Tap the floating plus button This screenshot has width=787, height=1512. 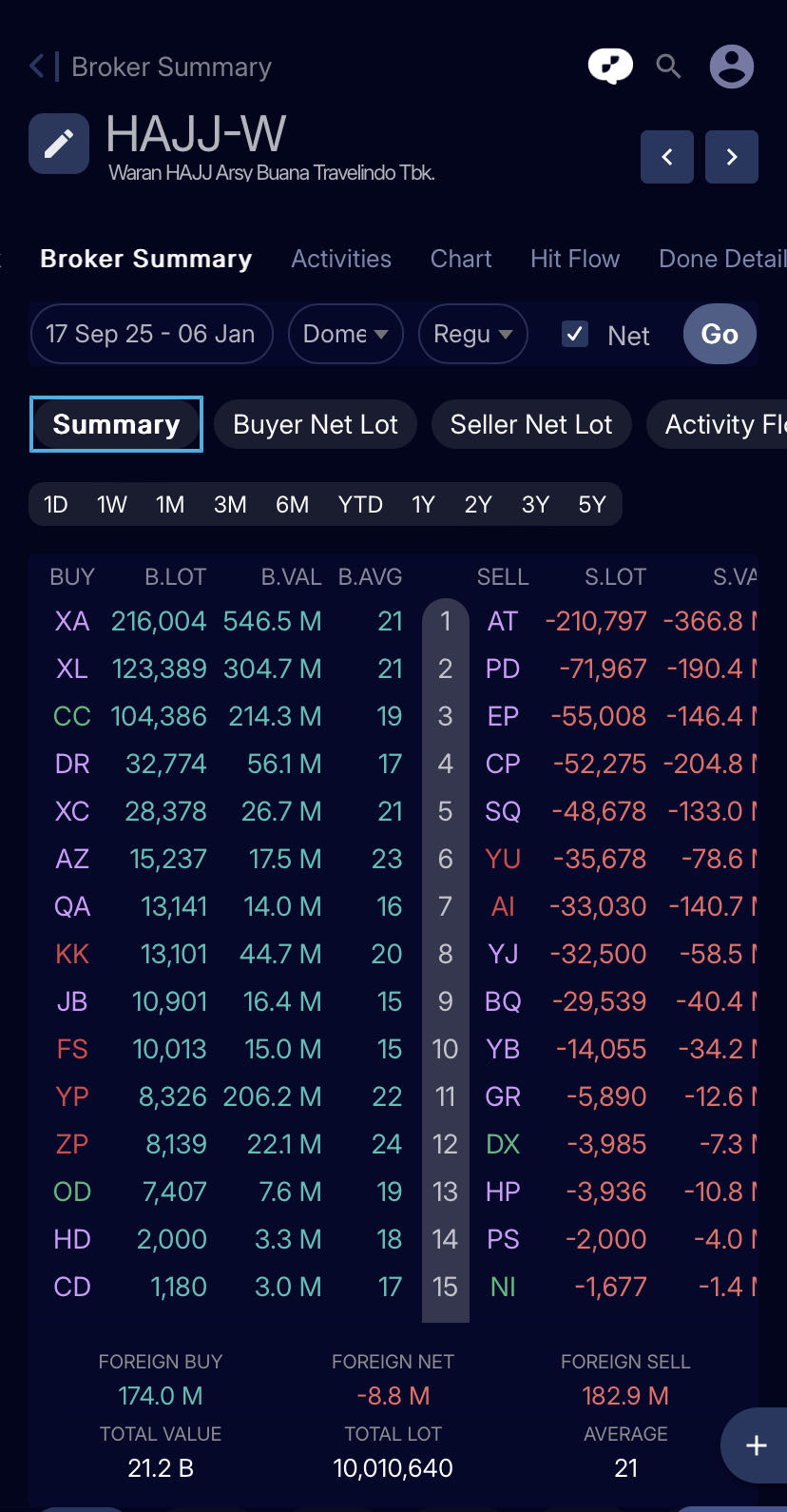click(756, 1445)
